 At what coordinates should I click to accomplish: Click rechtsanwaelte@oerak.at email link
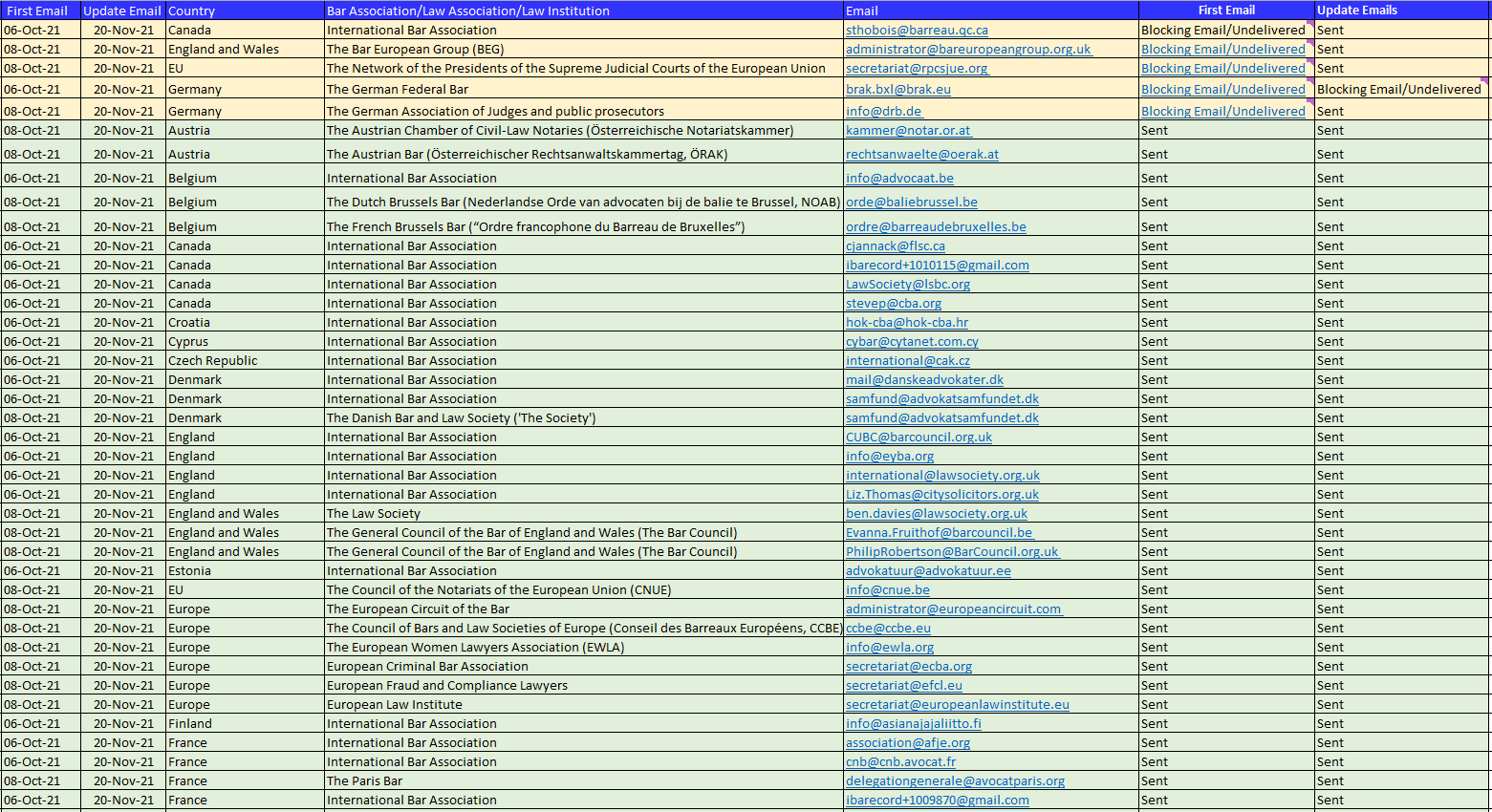click(x=922, y=155)
